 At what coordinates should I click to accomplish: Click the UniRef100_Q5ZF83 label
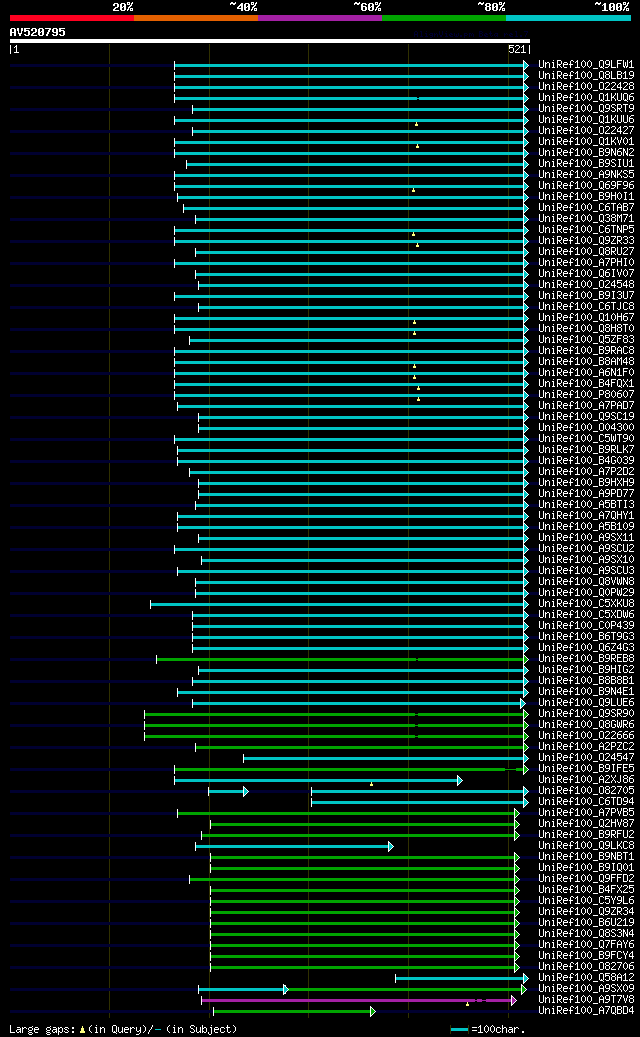click(586, 340)
